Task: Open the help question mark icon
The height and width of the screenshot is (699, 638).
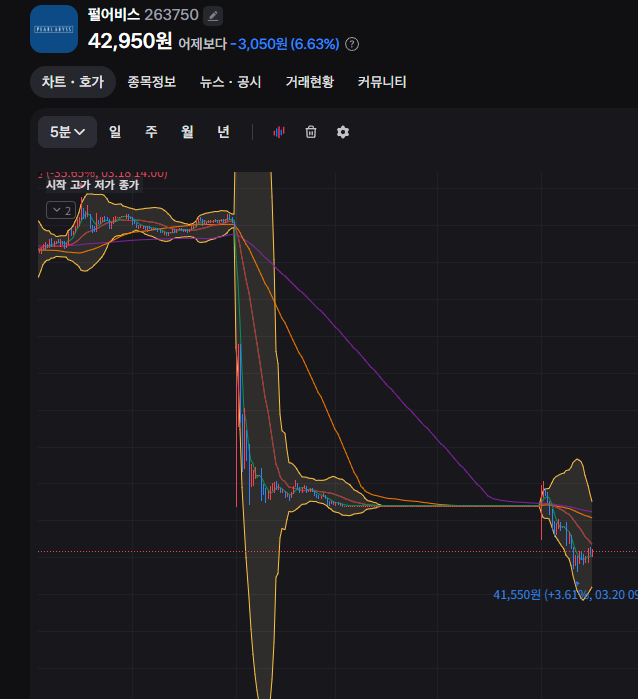Action: point(352,44)
